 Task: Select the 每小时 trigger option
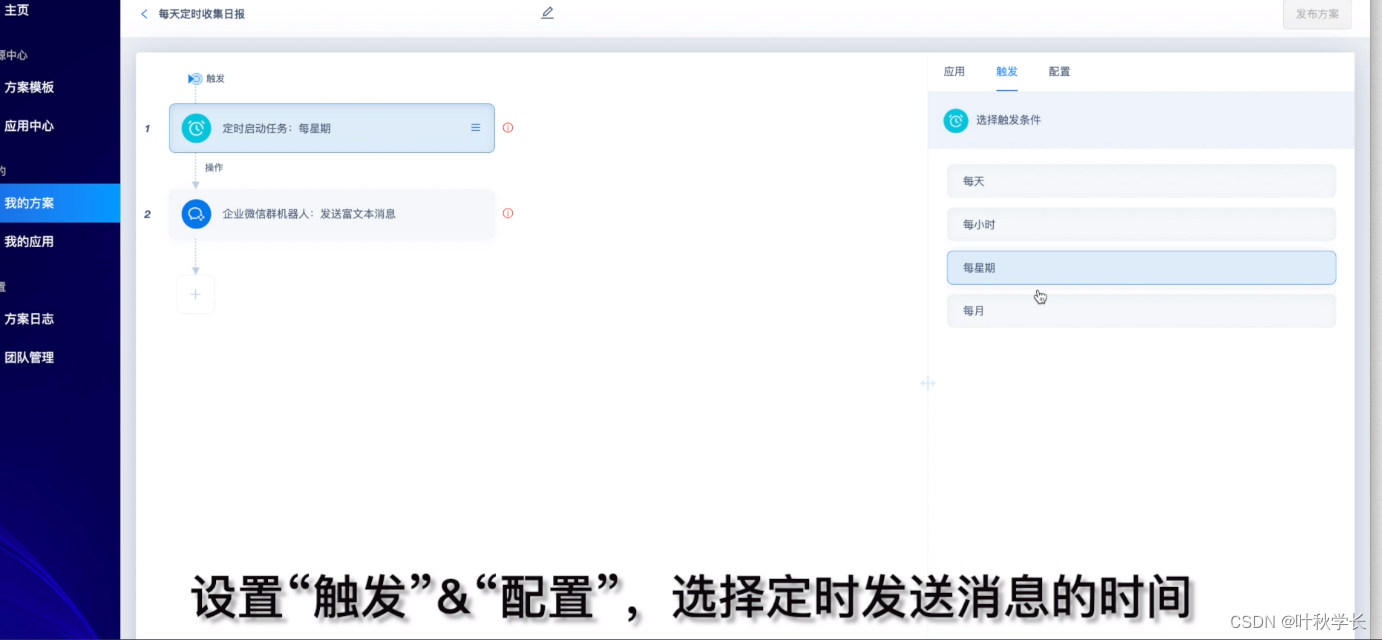(x=1141, y=224)
